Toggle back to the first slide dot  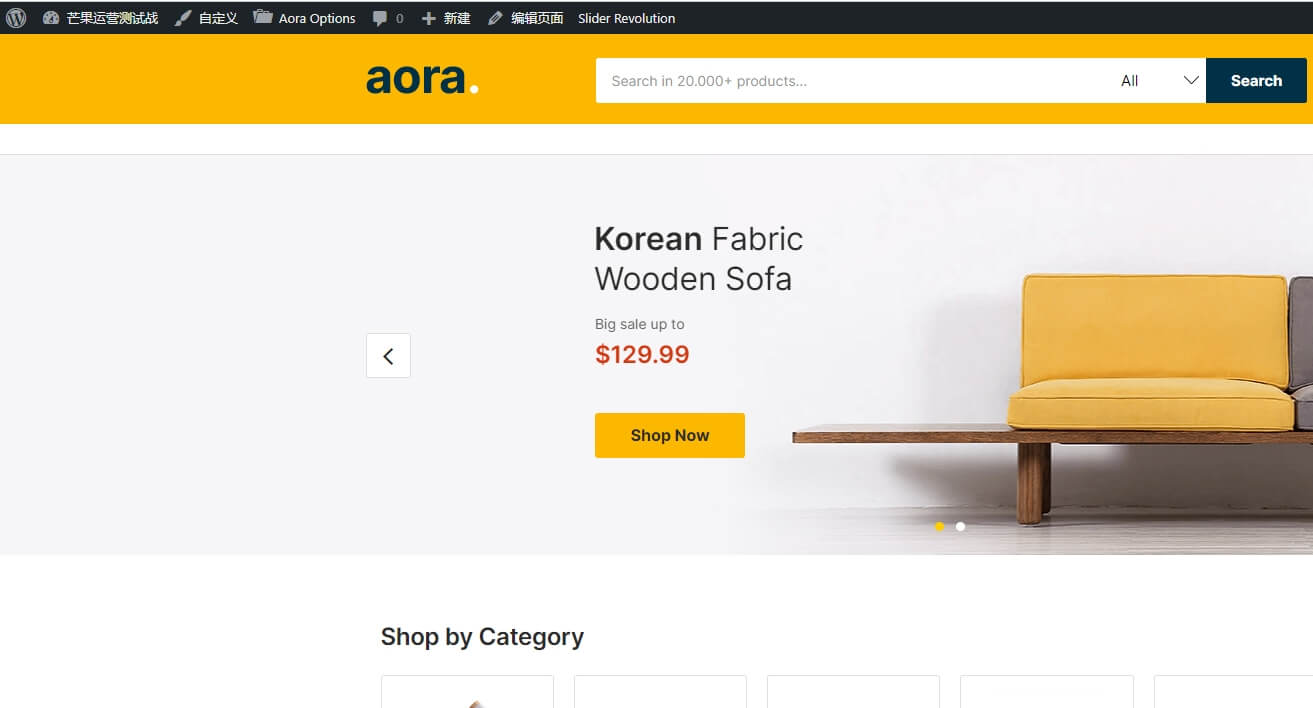pyautogui.click(x=939, y=526)
